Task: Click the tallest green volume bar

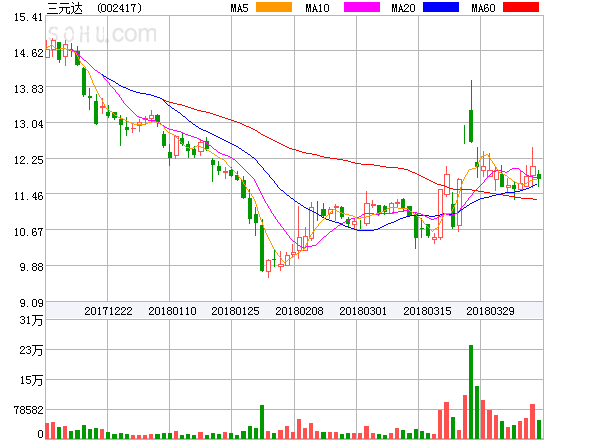Action: [471, 392]
